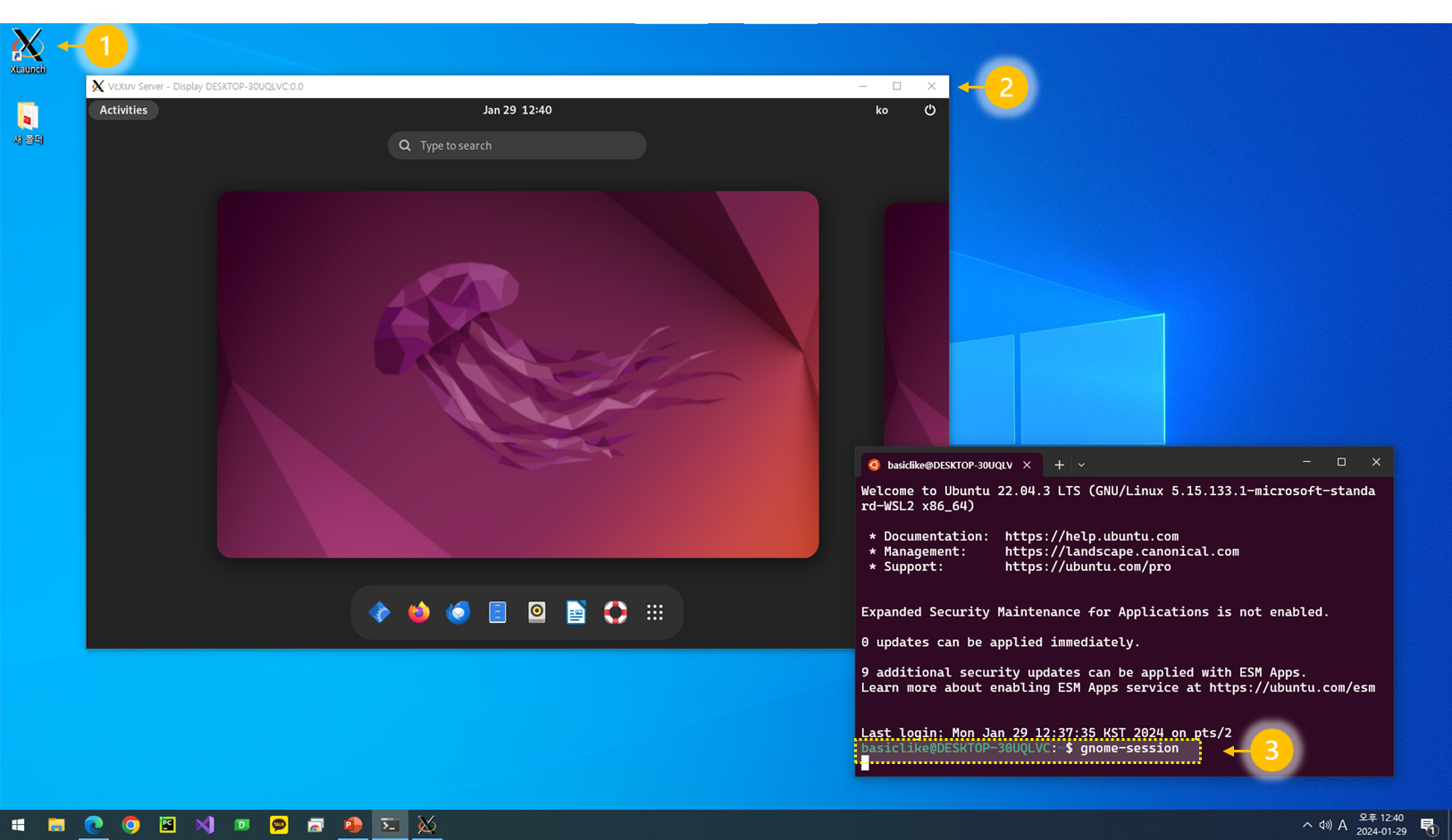1452x840 pixels.
Task: Click the https://landscape.canonical.com link
Action: click(x=1122, y=551)
